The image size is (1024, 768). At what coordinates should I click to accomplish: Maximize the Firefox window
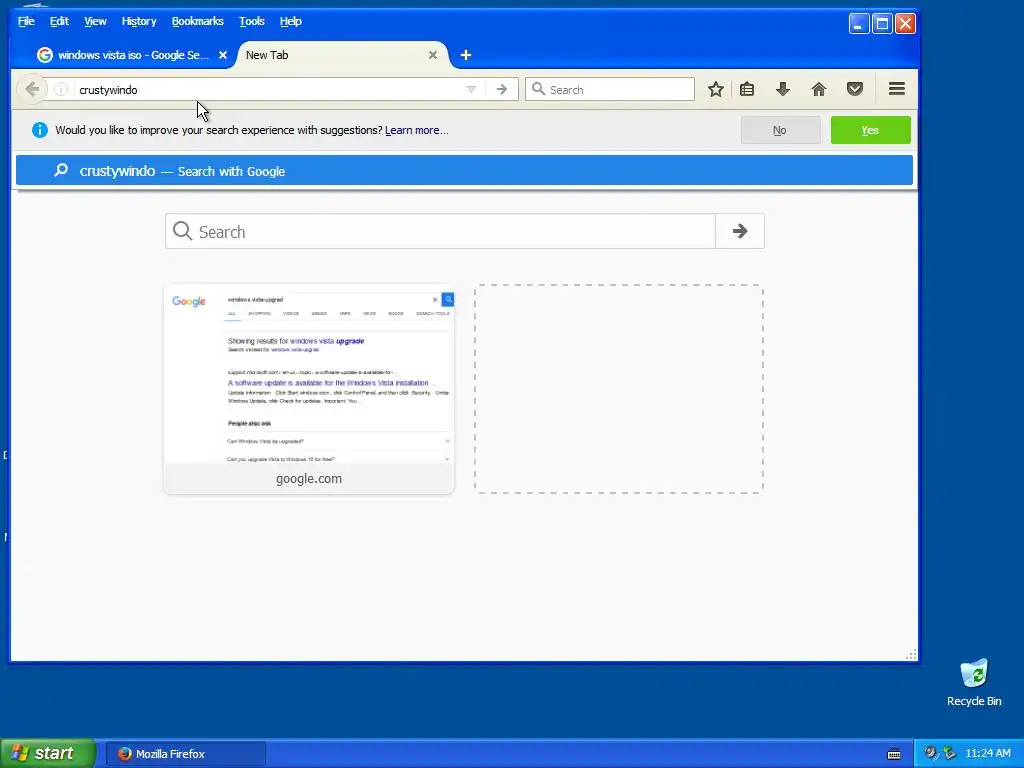pos(882,24)
